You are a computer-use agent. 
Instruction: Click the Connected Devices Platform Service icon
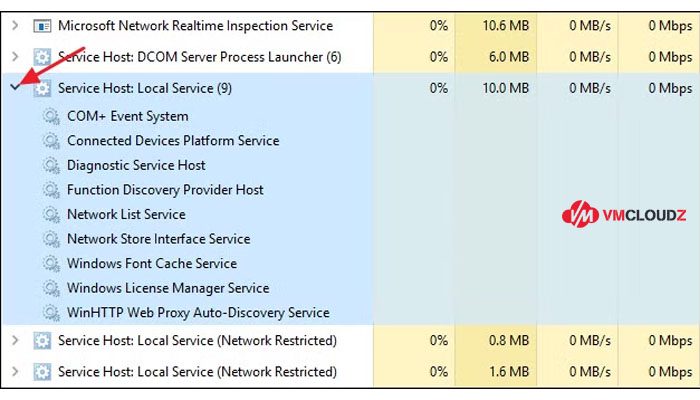pyautogui.click(x=51, y=141)
